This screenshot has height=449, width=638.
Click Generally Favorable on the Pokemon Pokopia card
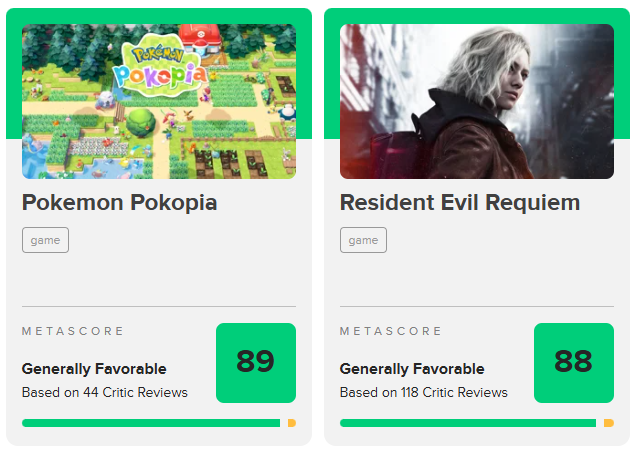pyautogui.click(x=94, y=369)
